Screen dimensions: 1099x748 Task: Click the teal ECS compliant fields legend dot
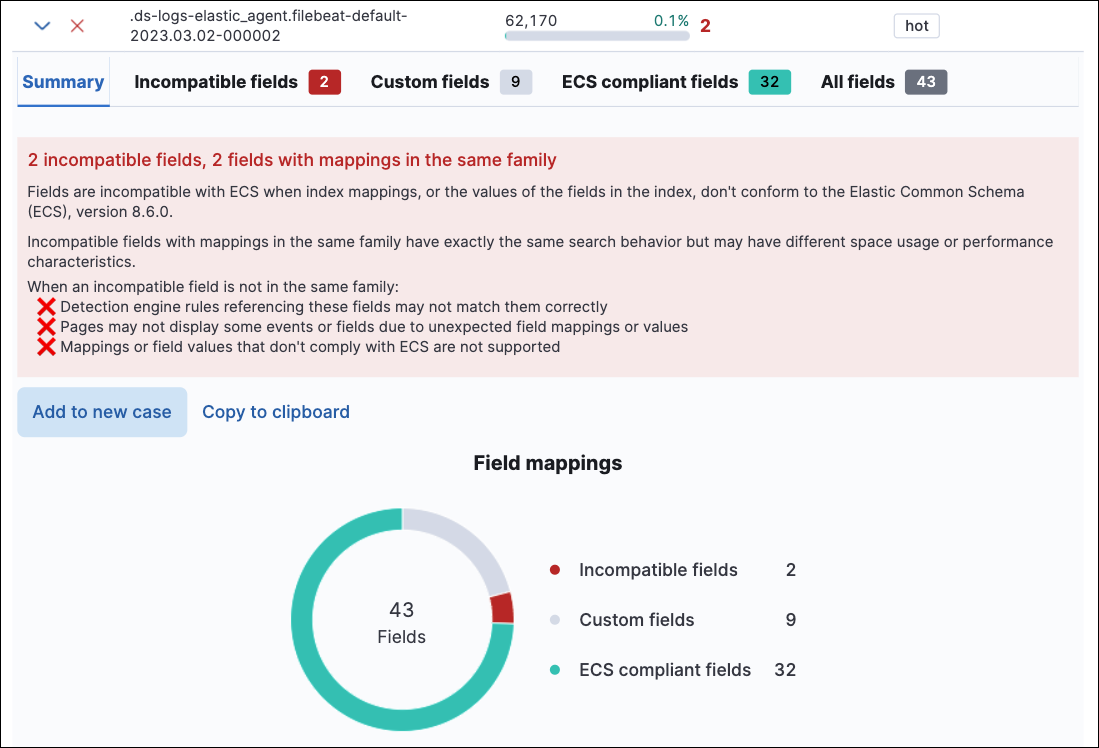(555, 670)
